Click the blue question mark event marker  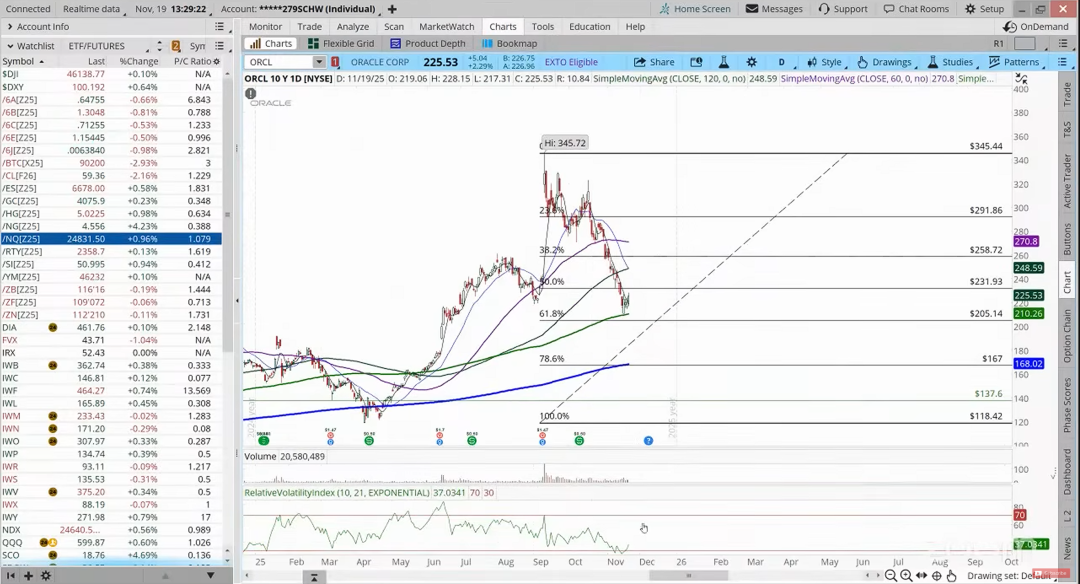point(648,440)
